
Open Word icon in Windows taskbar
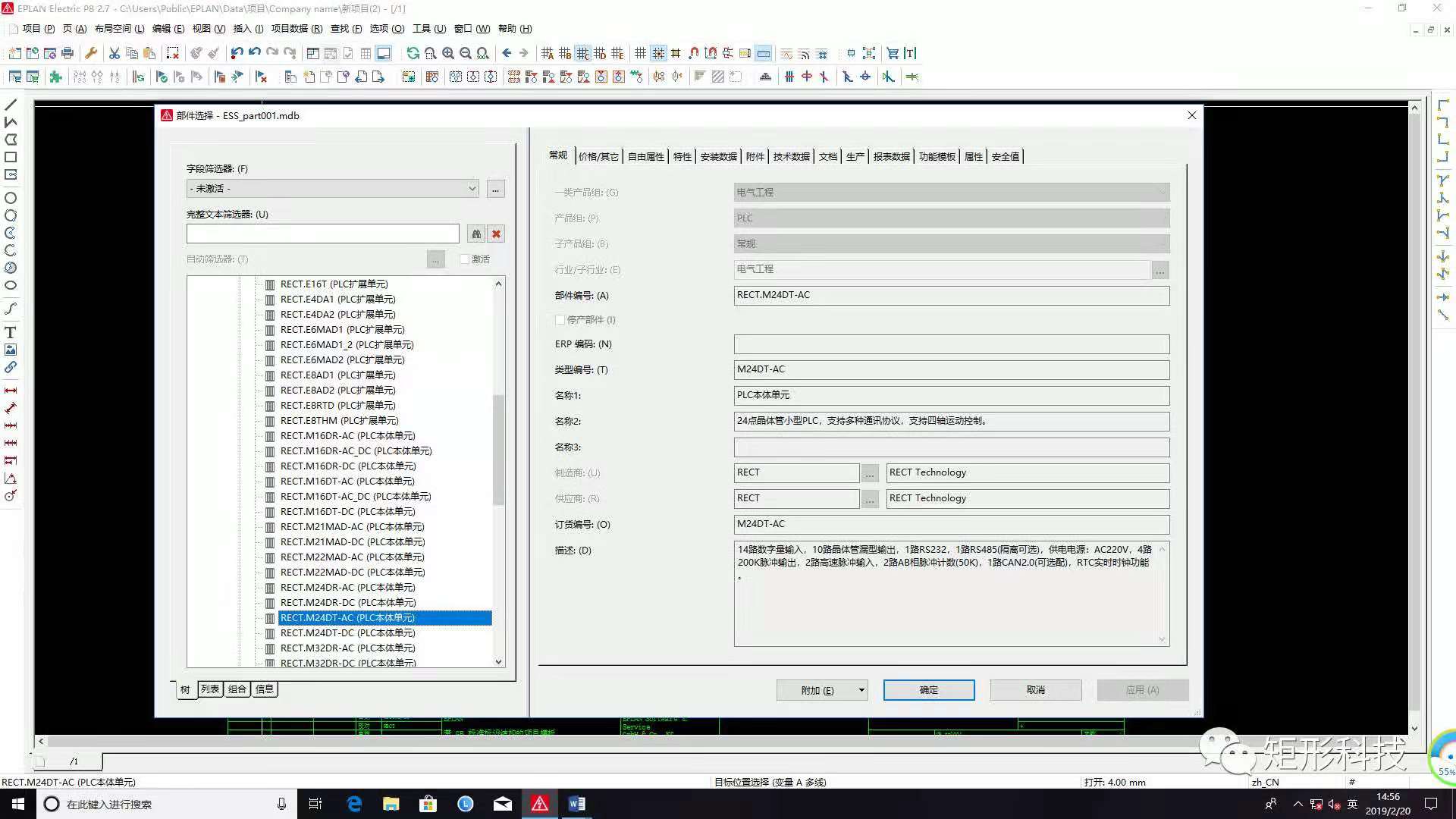pyautogui.click(x=577, y=804)
